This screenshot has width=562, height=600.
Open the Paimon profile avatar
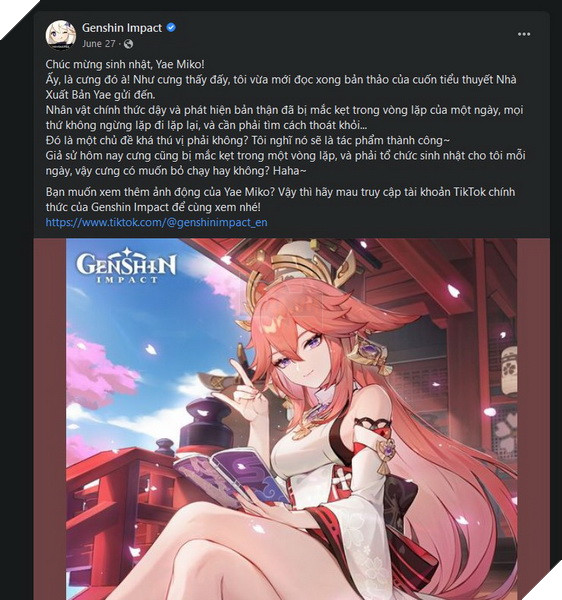(60, 35)
